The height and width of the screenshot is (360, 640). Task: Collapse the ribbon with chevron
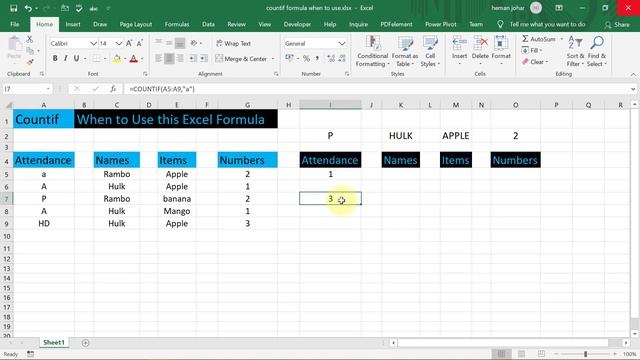click(x=633, y=75)
